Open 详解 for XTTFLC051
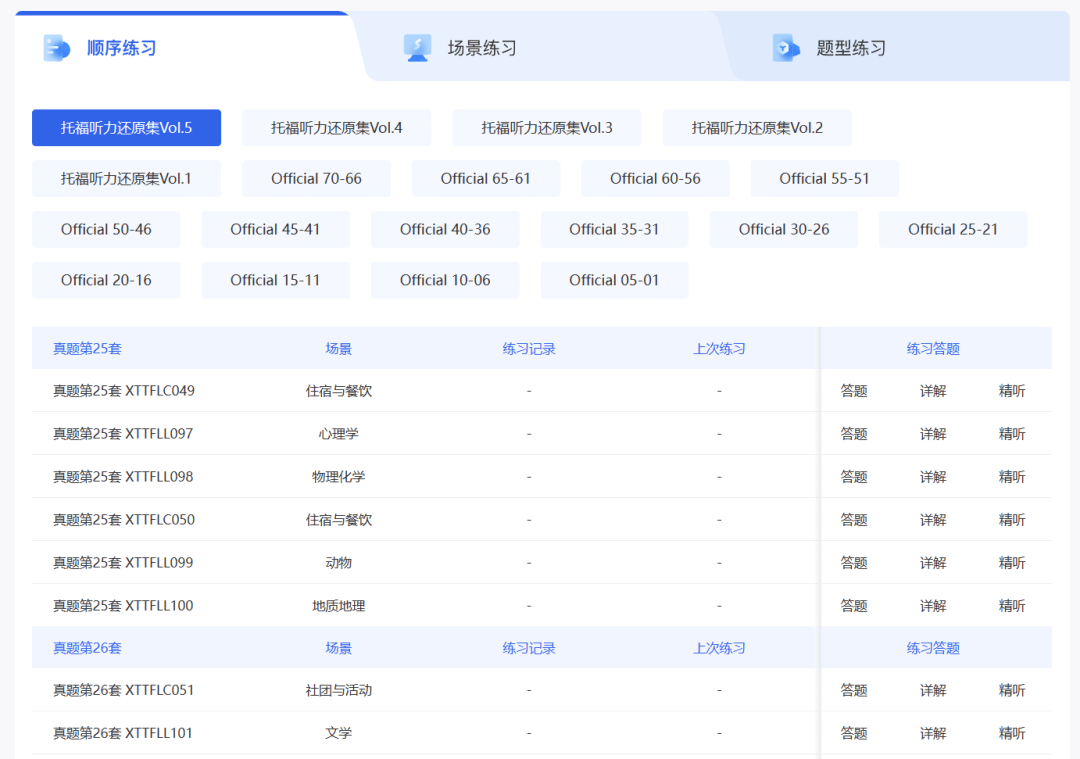1080x759 pixels. [x=933, y=690]
